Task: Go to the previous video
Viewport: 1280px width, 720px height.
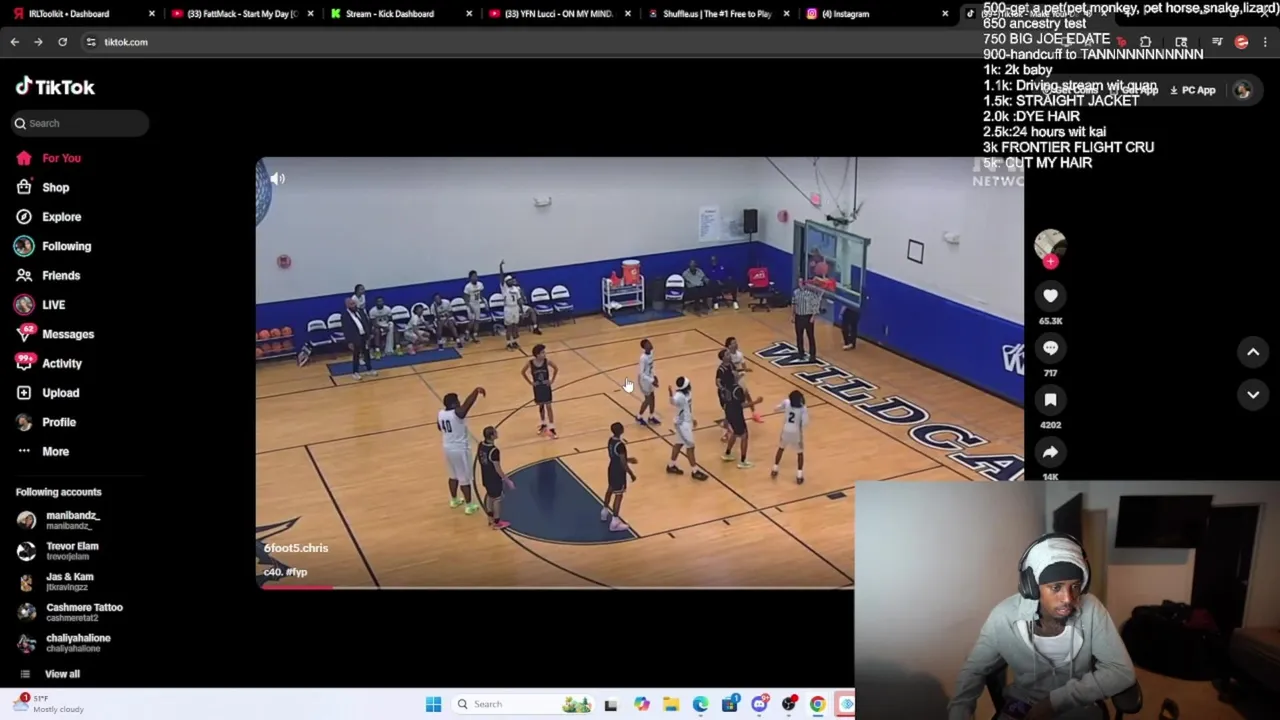Action: point(1253,352)
